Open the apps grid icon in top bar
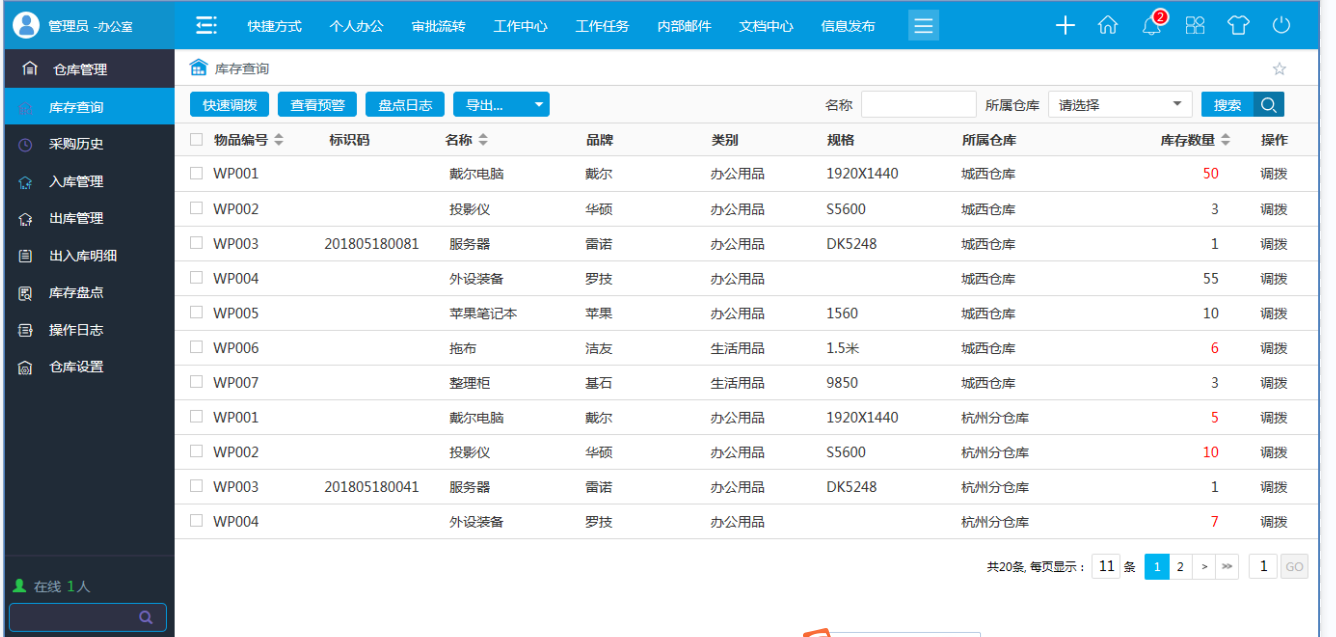 coord(1194,25)
